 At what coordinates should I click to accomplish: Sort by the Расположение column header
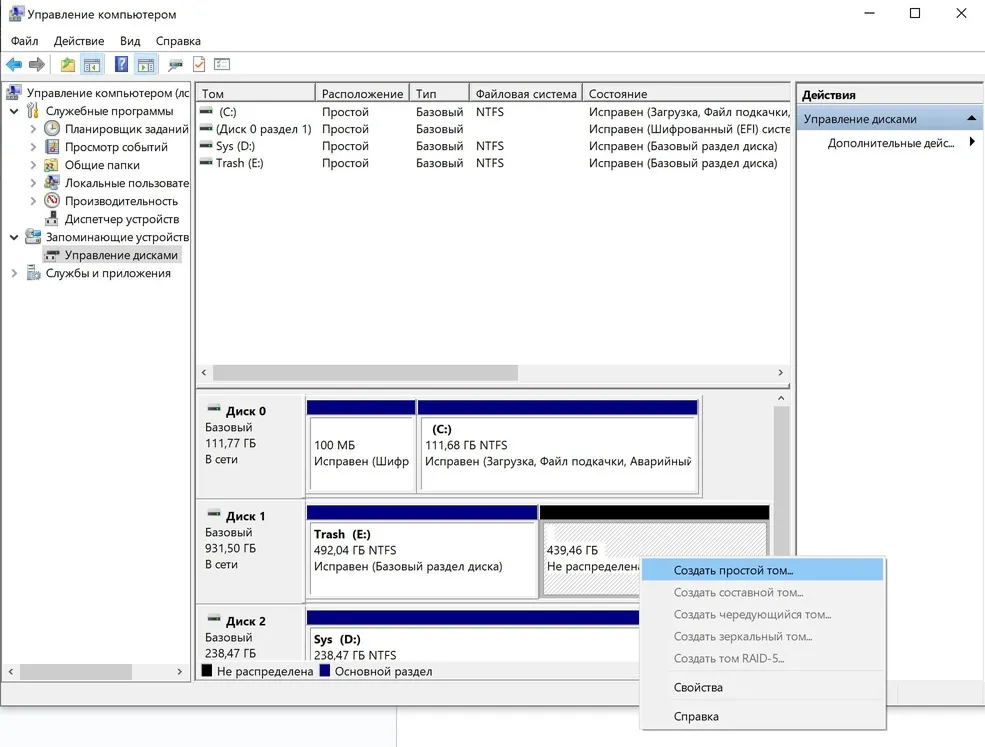362,93
